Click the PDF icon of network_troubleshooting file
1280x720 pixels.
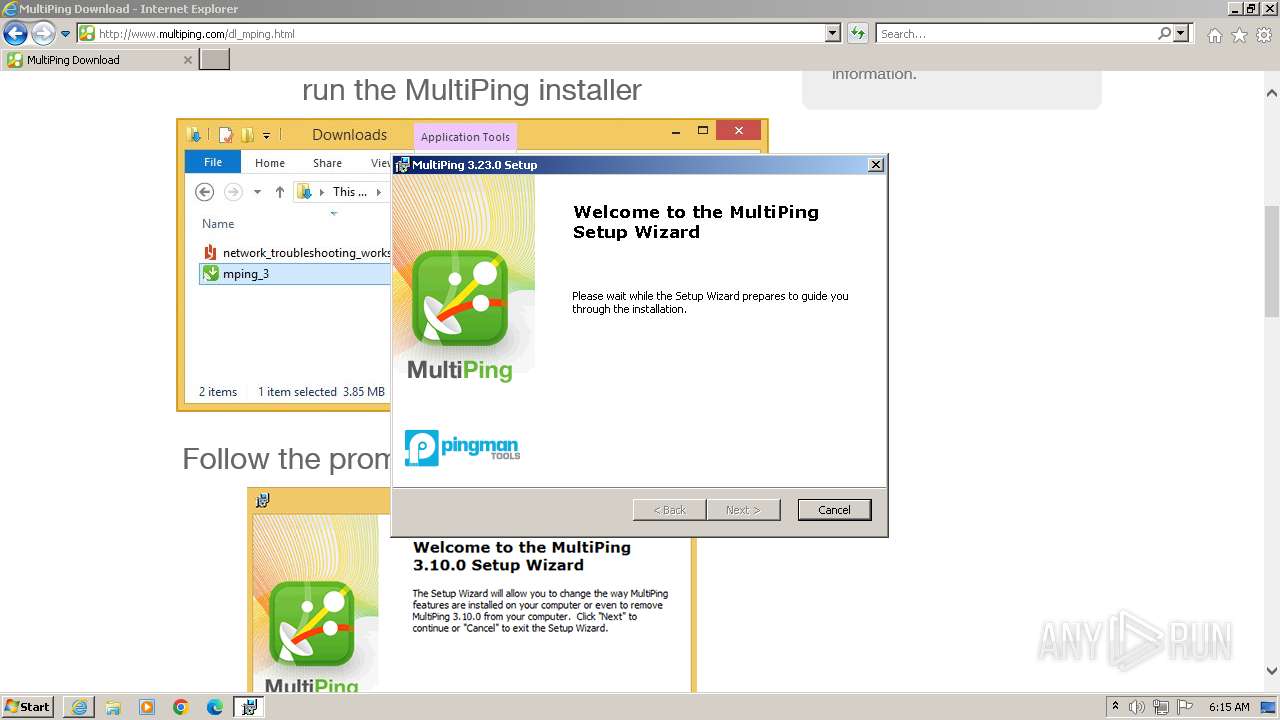tap(210, 253)
